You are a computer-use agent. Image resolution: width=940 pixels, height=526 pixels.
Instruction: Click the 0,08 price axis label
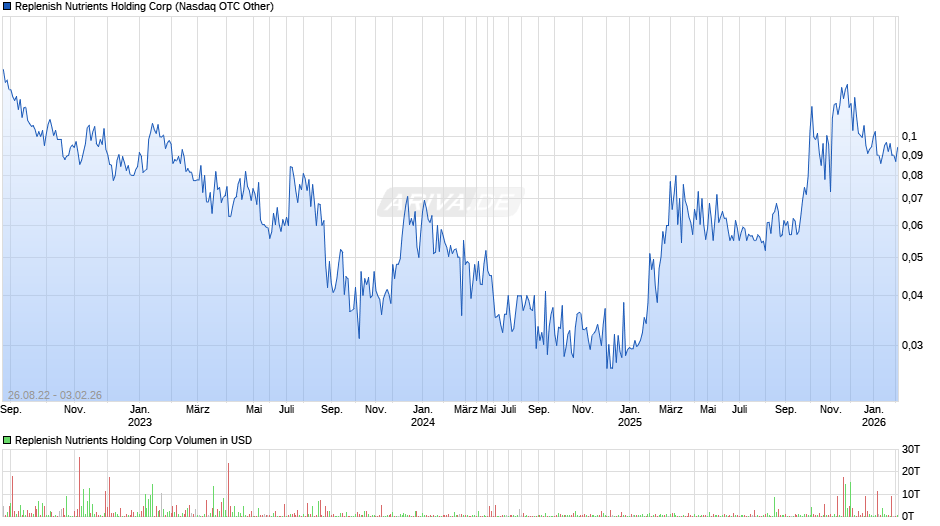click(912, 176)
